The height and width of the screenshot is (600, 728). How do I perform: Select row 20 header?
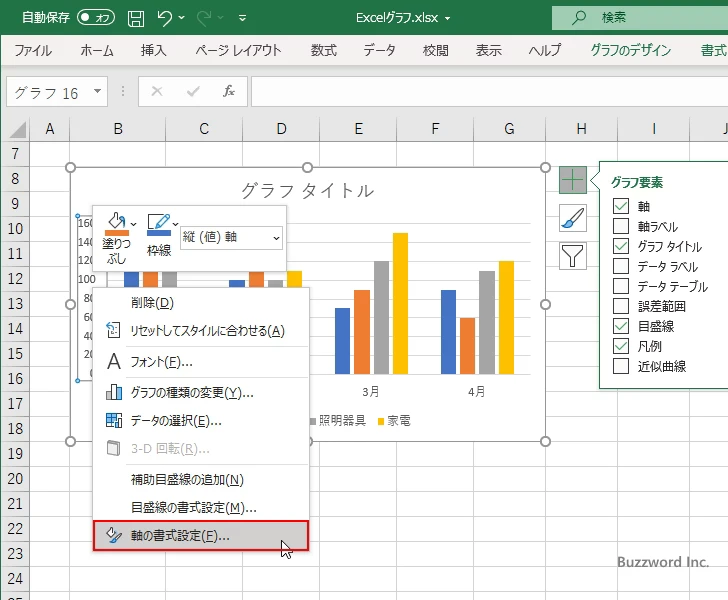pos(15,478)
